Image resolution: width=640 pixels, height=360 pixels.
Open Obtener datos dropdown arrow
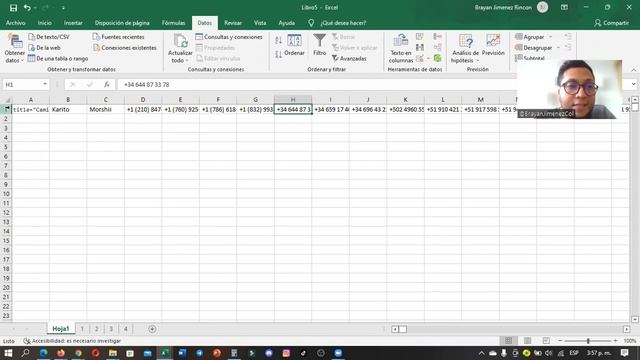pyautogui.click(x=22, y=61)
